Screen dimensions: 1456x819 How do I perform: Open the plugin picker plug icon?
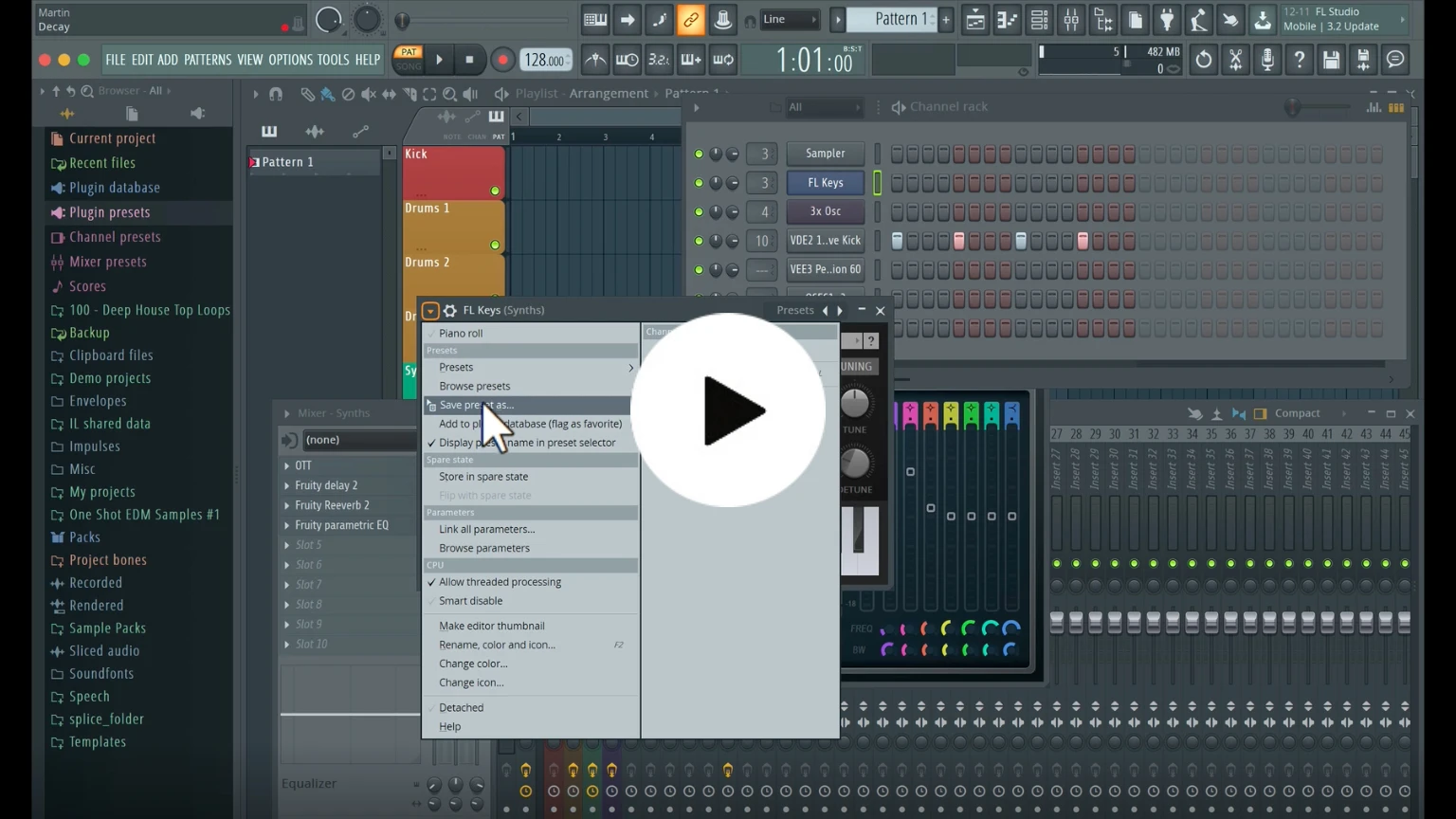tap(1167, 20)
